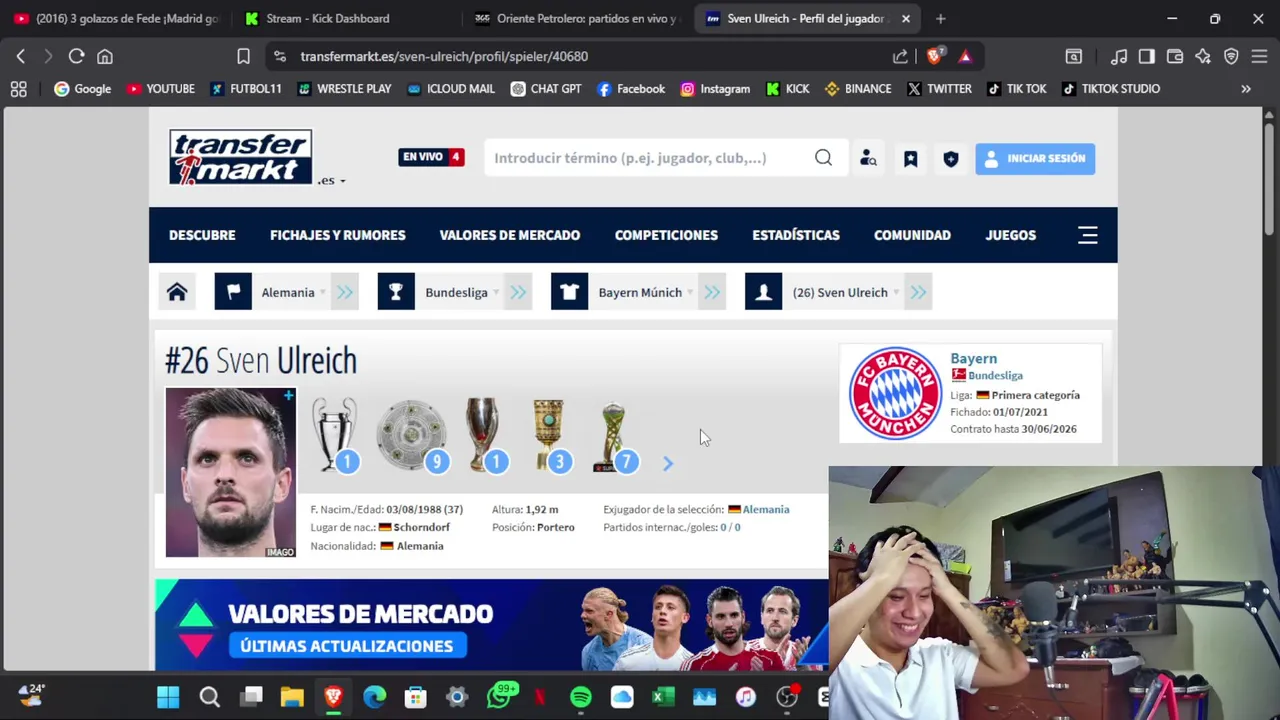Open the Transfermarkt bookmark watchlist icon

910,159
